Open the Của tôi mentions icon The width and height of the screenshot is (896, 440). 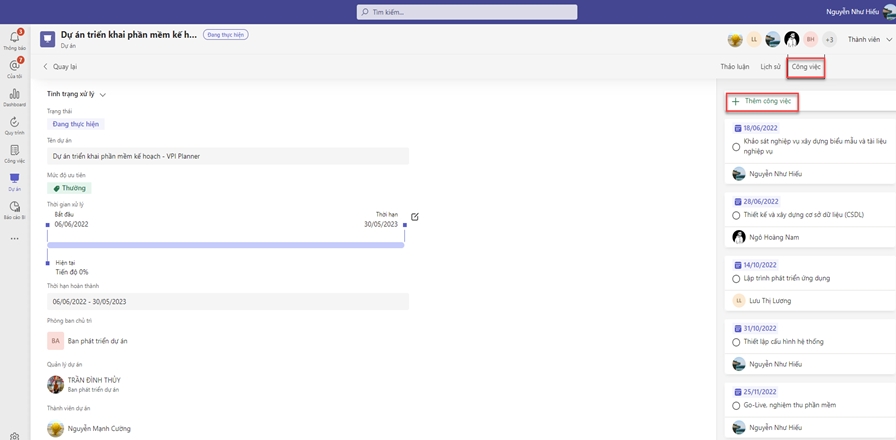point(14,67)
